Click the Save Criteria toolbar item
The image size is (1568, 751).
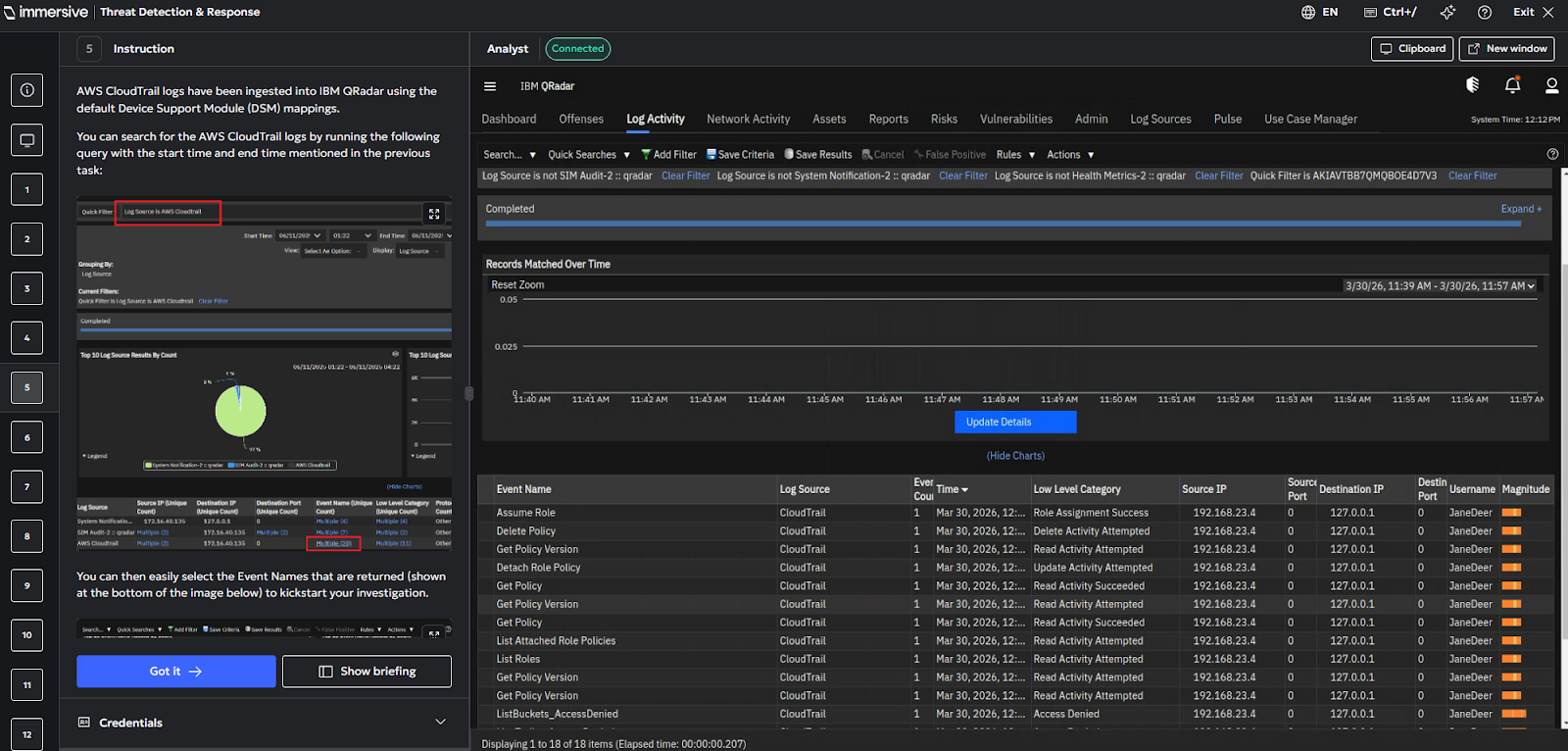tap(740, 155)
